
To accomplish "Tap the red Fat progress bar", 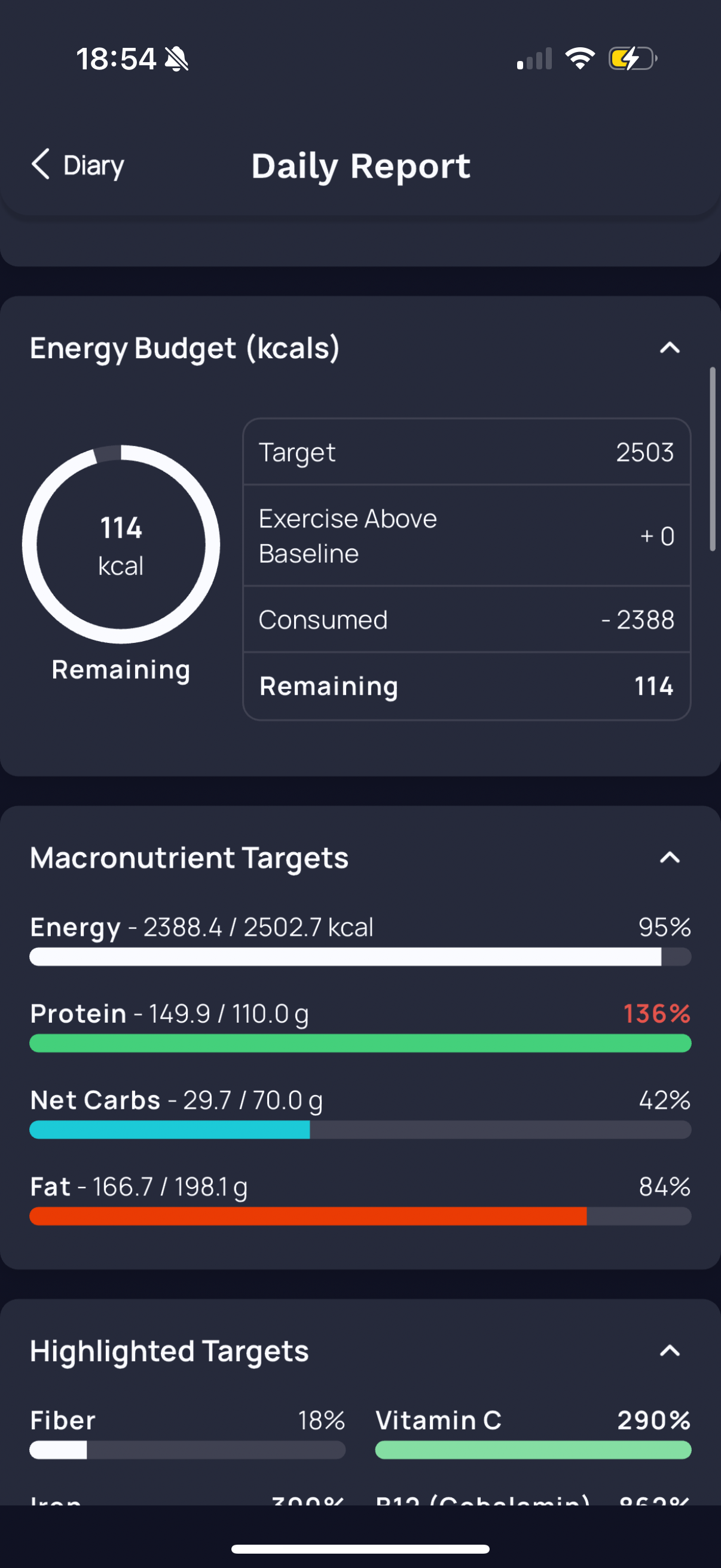I will pos(360,1216).
